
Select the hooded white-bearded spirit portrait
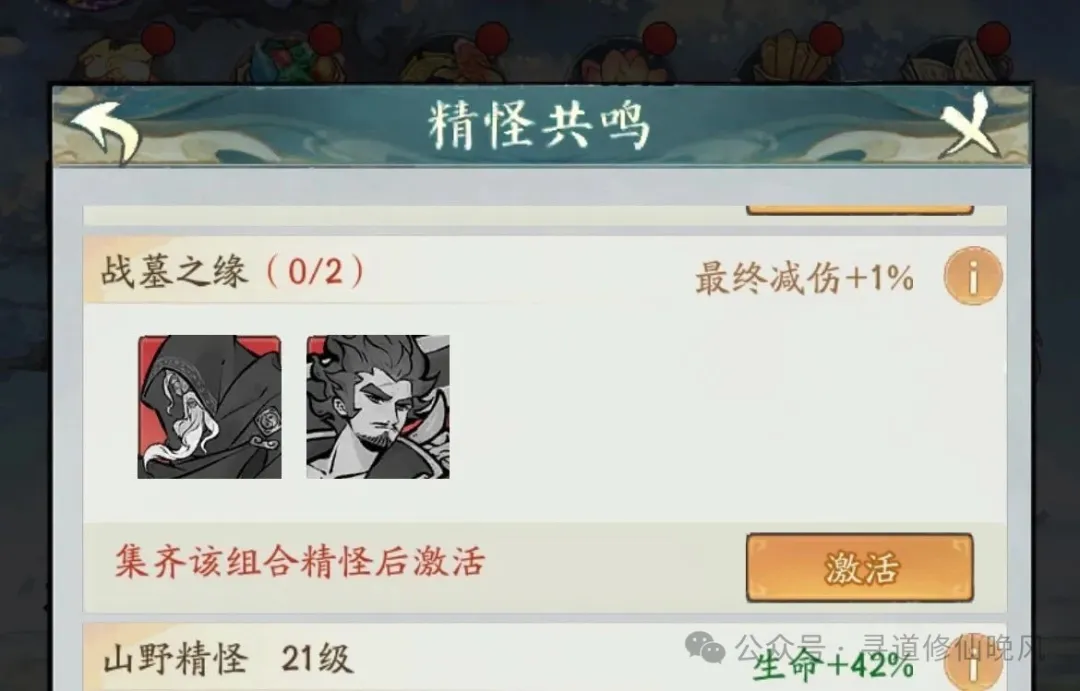pos(209,406)
